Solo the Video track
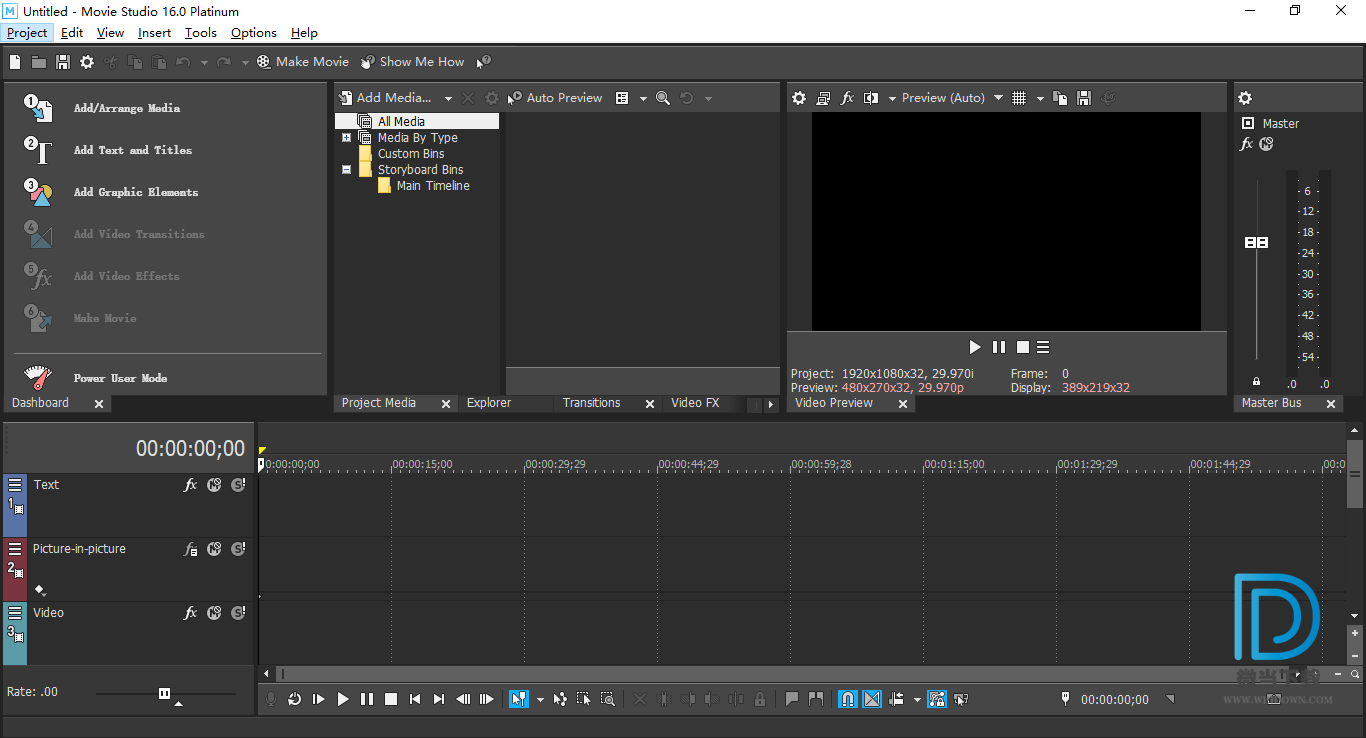Screen dimensions: 1366x738 point(238,613)
